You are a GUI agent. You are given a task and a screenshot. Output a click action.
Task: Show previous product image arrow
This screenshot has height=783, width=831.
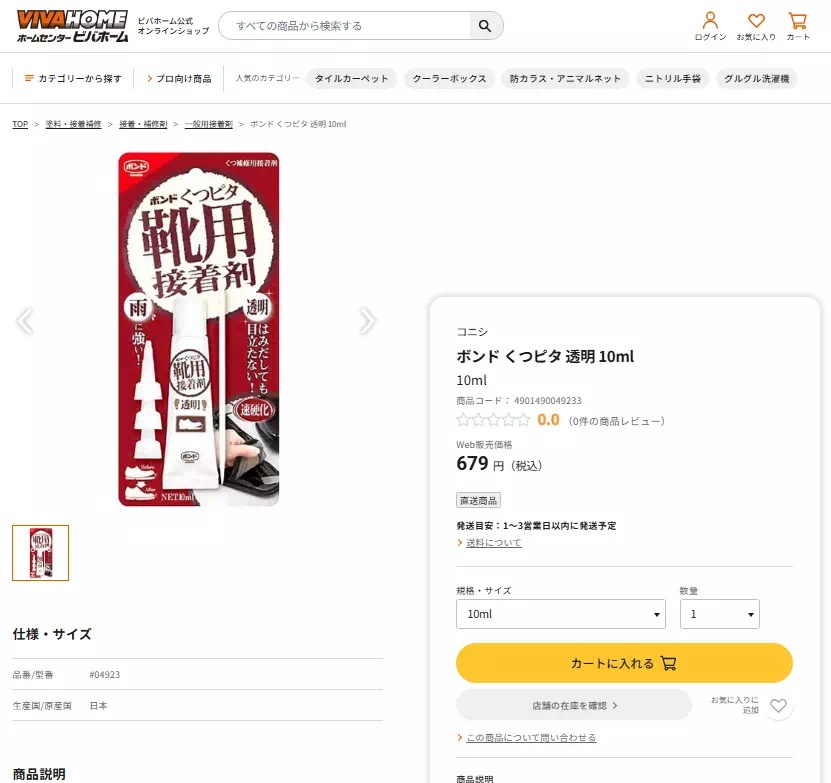tap(25, 321)
